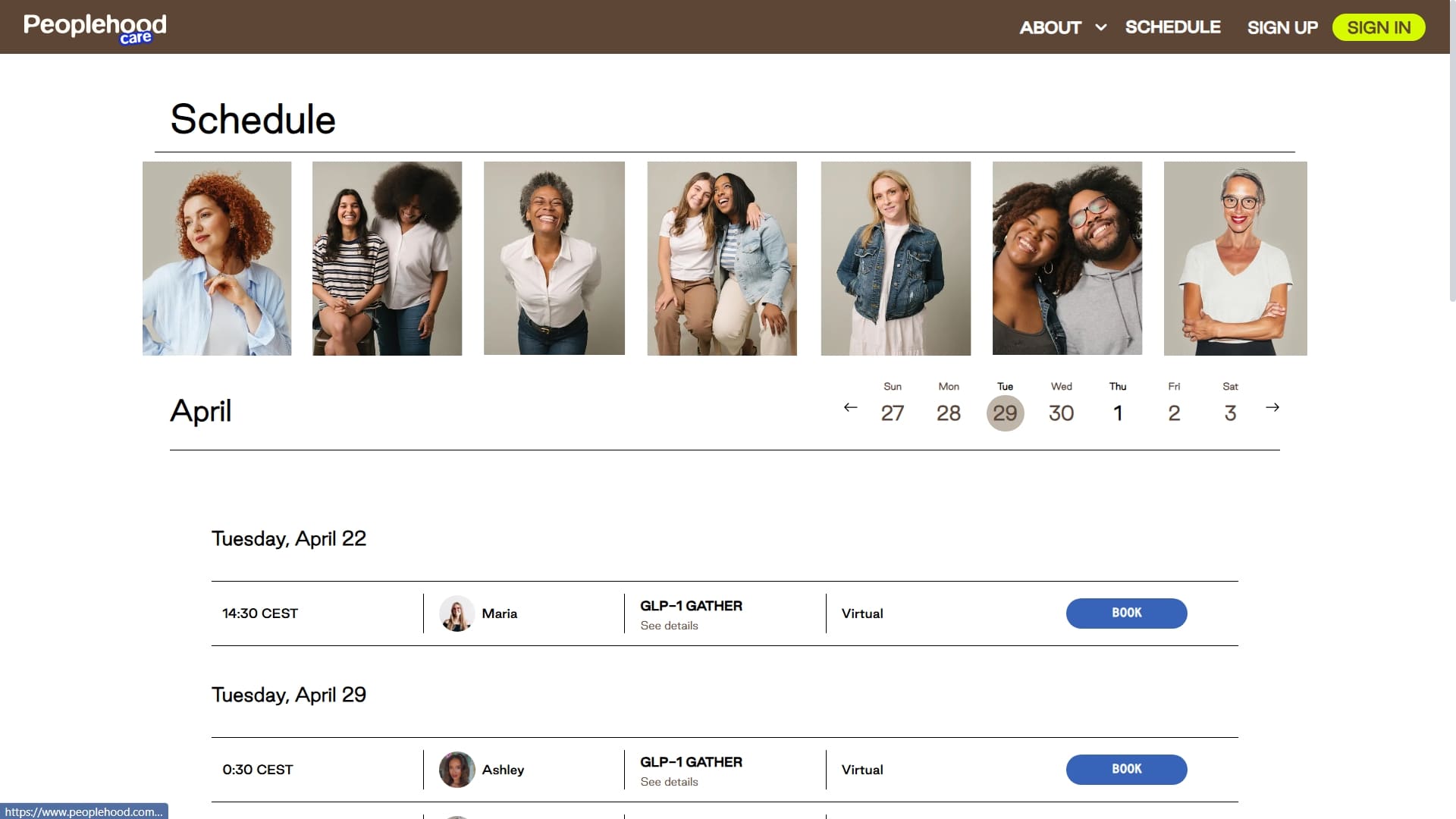Viewport: 1456px width, 819px height.
Task: Go to previous week with left arrow
Action: 850,408
